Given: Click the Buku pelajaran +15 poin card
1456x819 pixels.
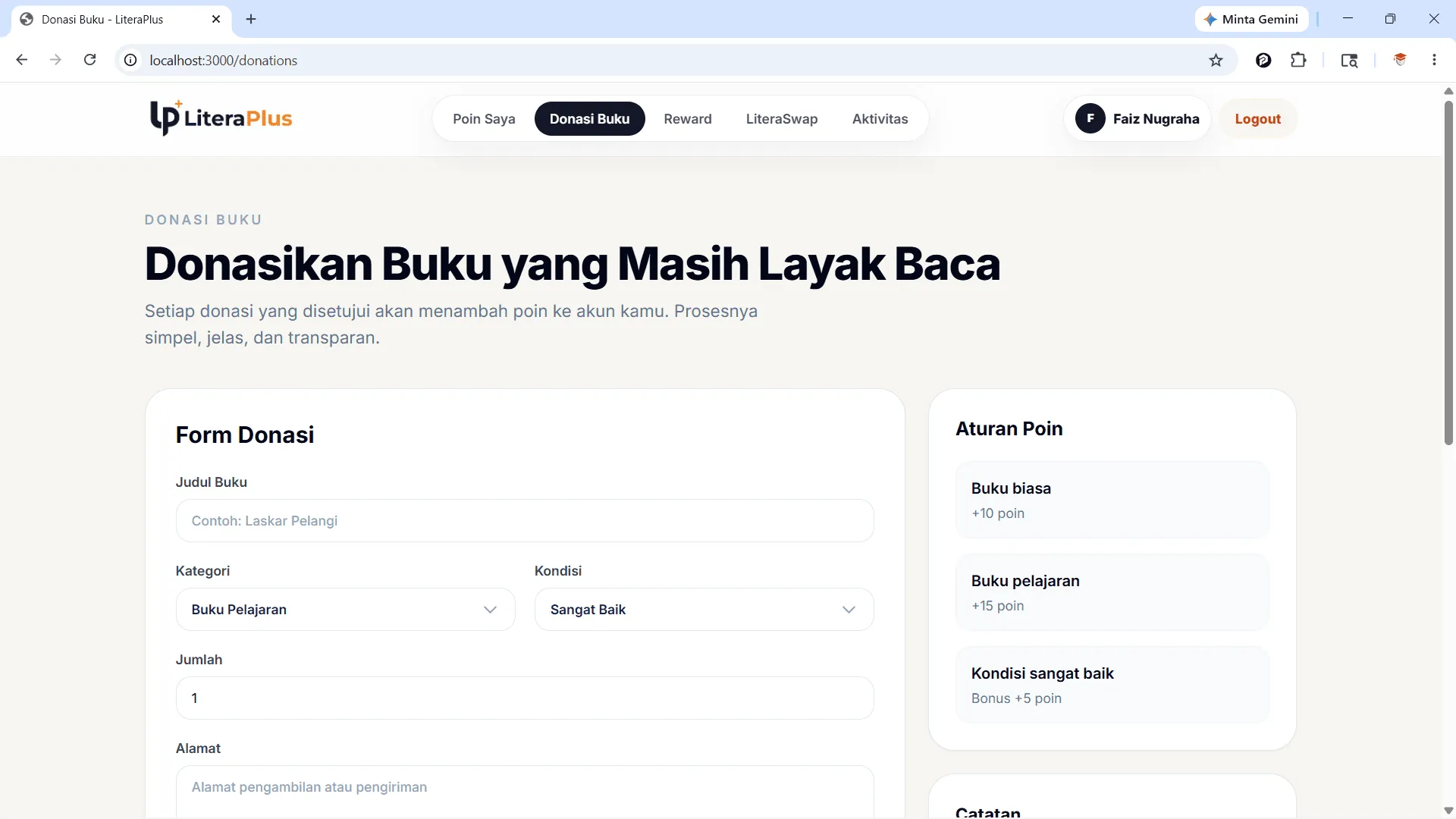Looking at the screenshot, I should pyautogui.click(x=1112, y=592).
